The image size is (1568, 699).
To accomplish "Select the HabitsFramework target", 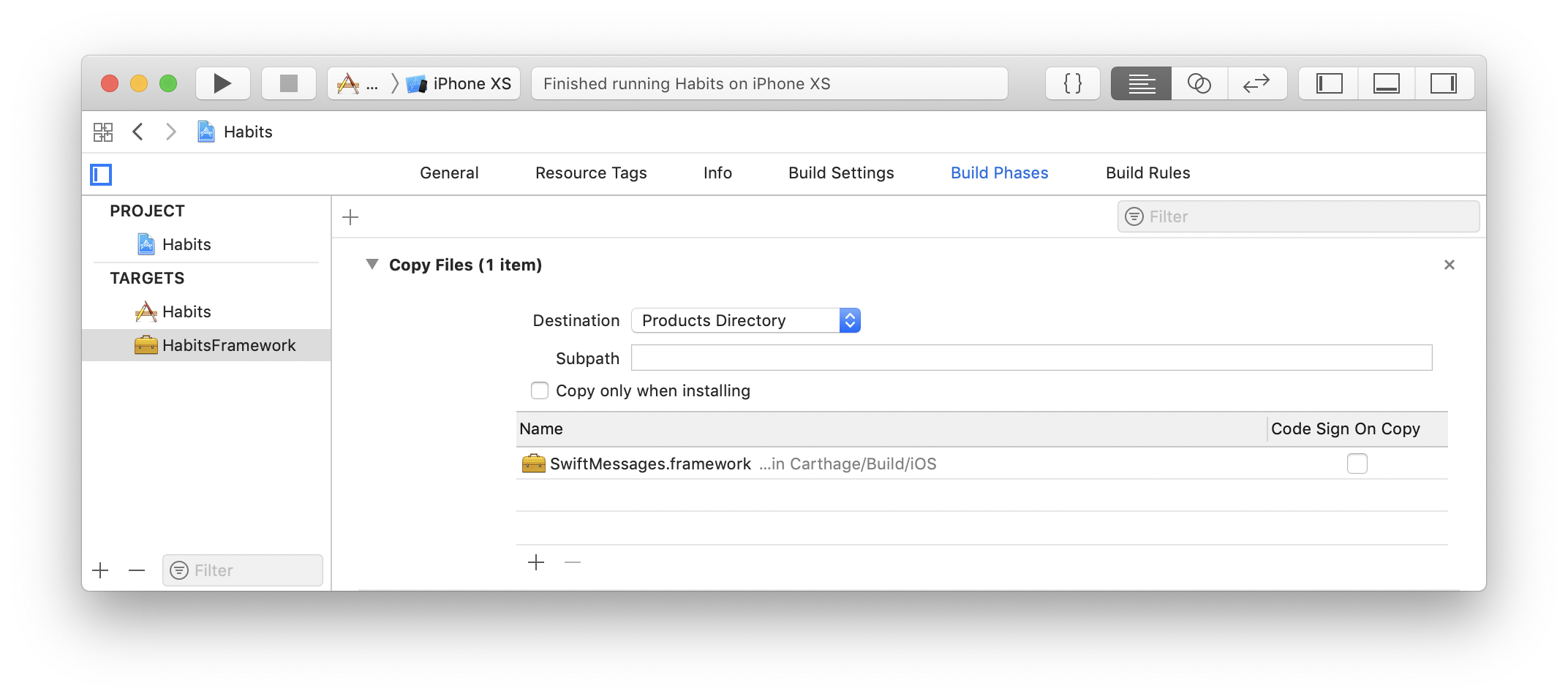I will point(206,345).
